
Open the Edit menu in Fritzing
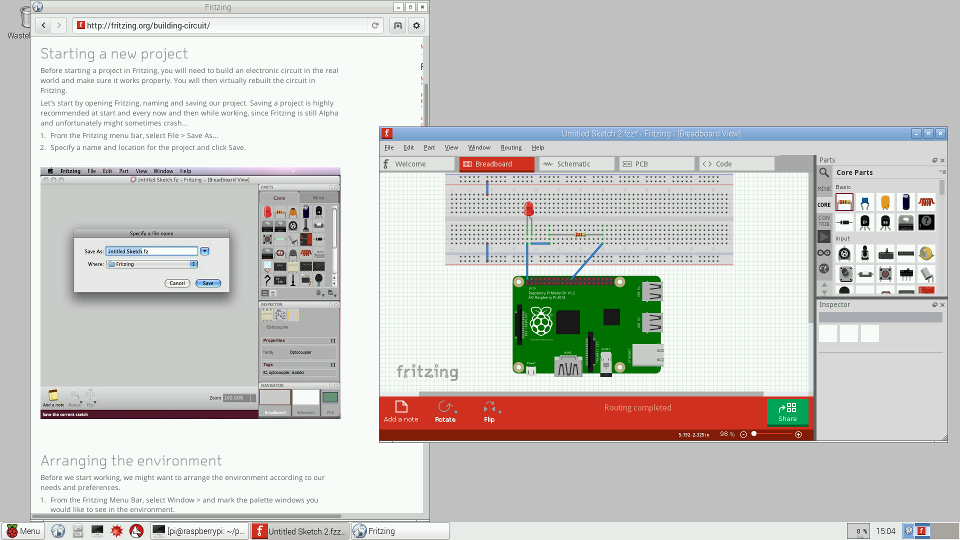tap(408, 148)
